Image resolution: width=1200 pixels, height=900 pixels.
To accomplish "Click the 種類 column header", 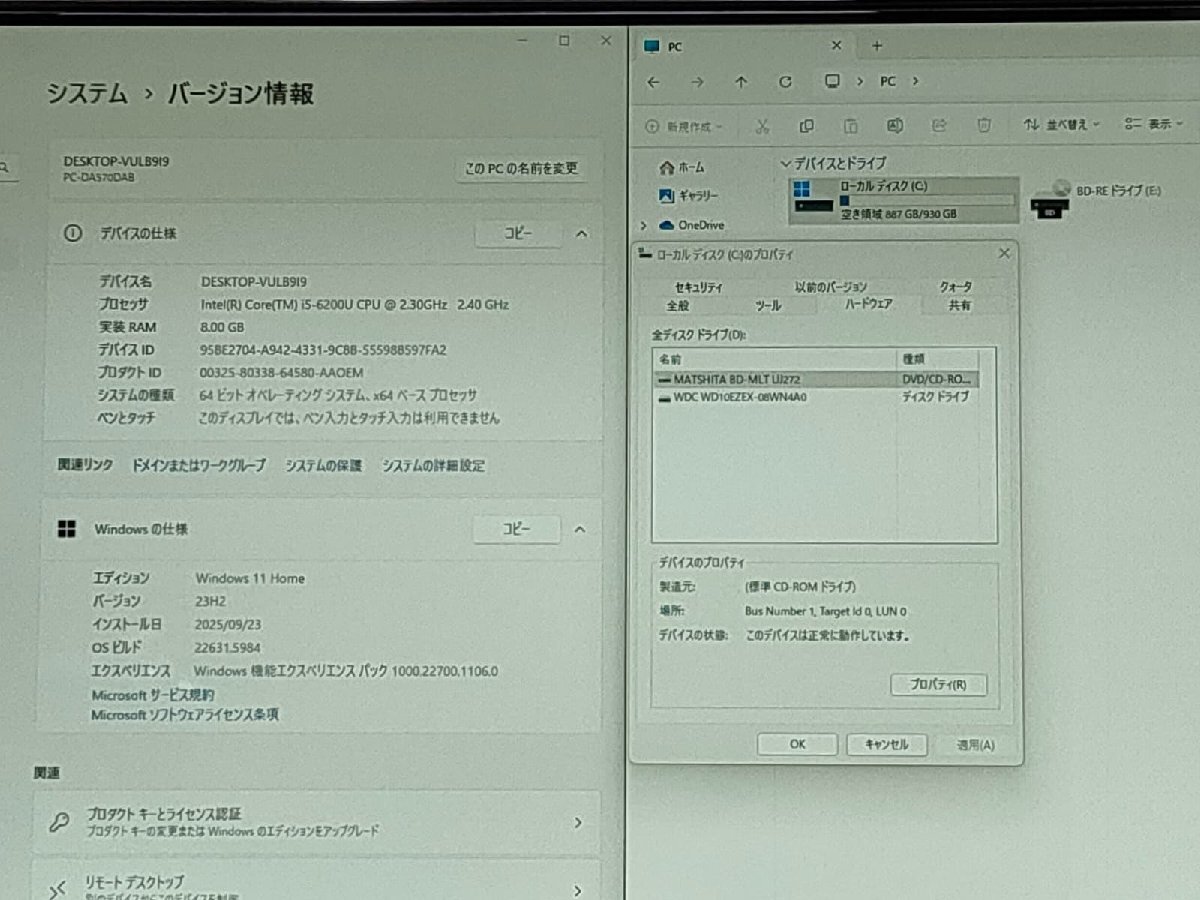I will pos(937,358).
